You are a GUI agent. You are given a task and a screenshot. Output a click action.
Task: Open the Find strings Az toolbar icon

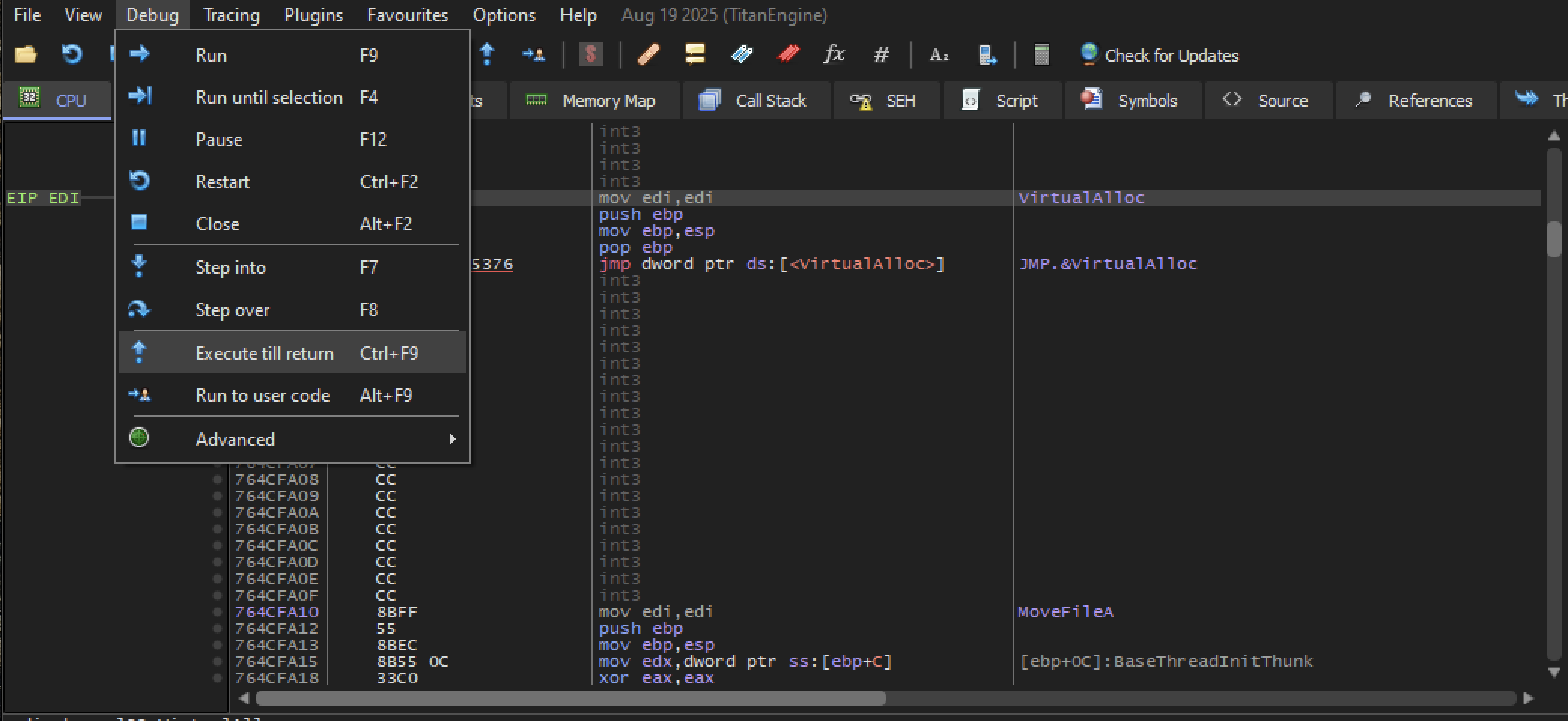939,54
